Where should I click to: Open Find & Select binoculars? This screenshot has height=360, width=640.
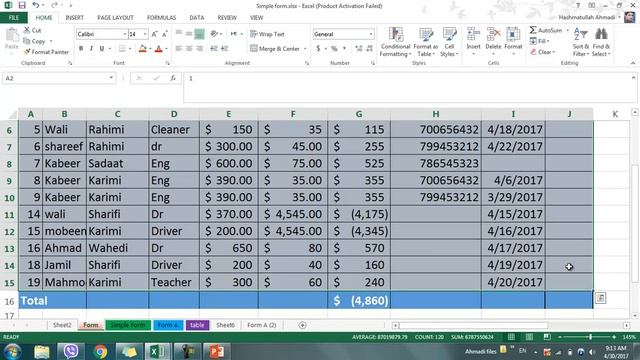(601, 42)
